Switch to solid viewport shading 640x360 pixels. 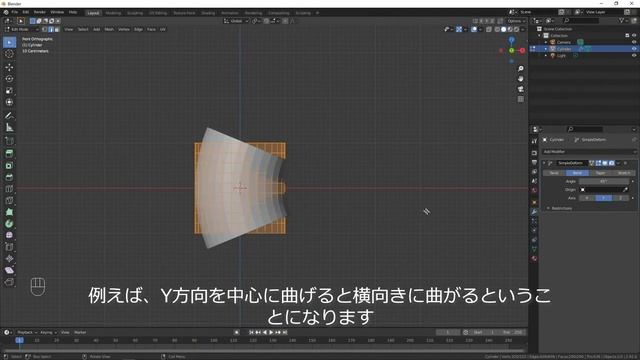pyautogui.click(x=503, y=29)
